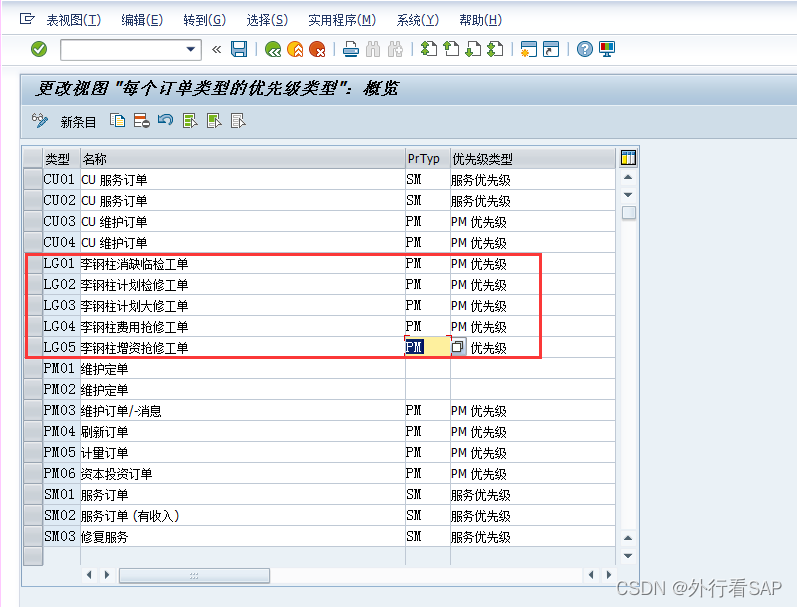The height and width of the screenshot is (607, 797).
Task: Select row LG01 with its row selector
Action: [33, 263]
